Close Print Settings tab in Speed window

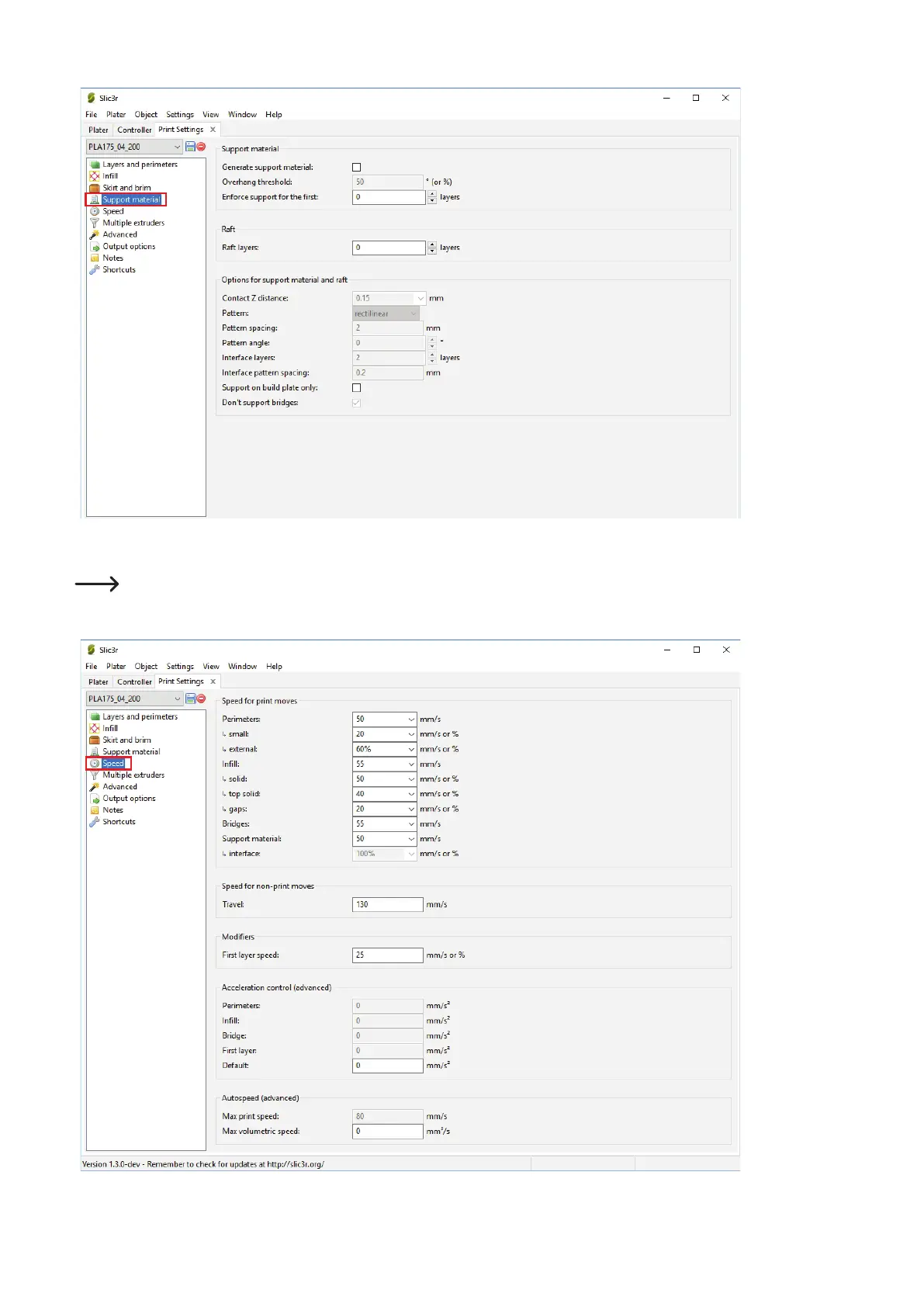(213, 681)
